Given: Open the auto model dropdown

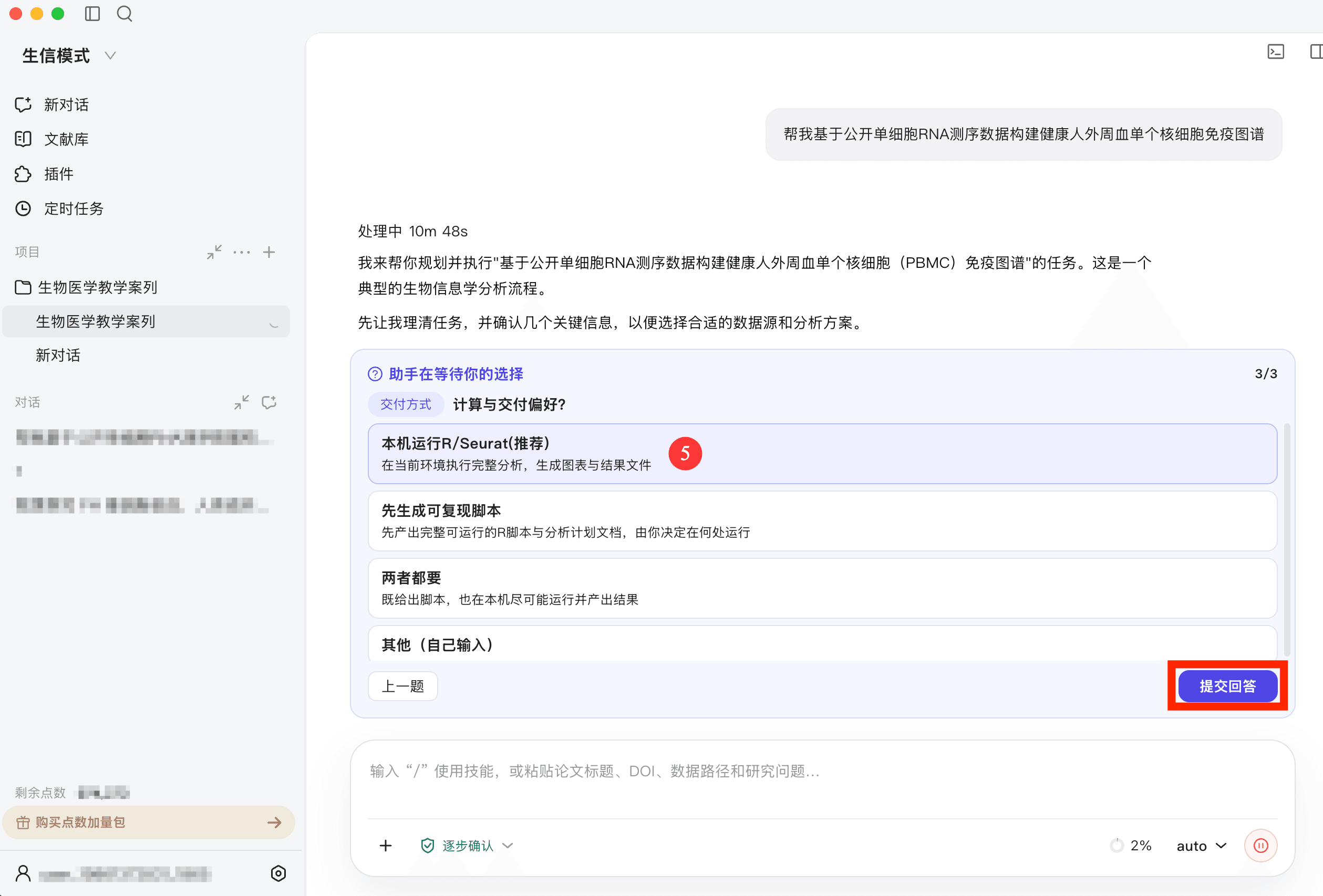Looking at the screenshot, I should (x=1201, y=846).
